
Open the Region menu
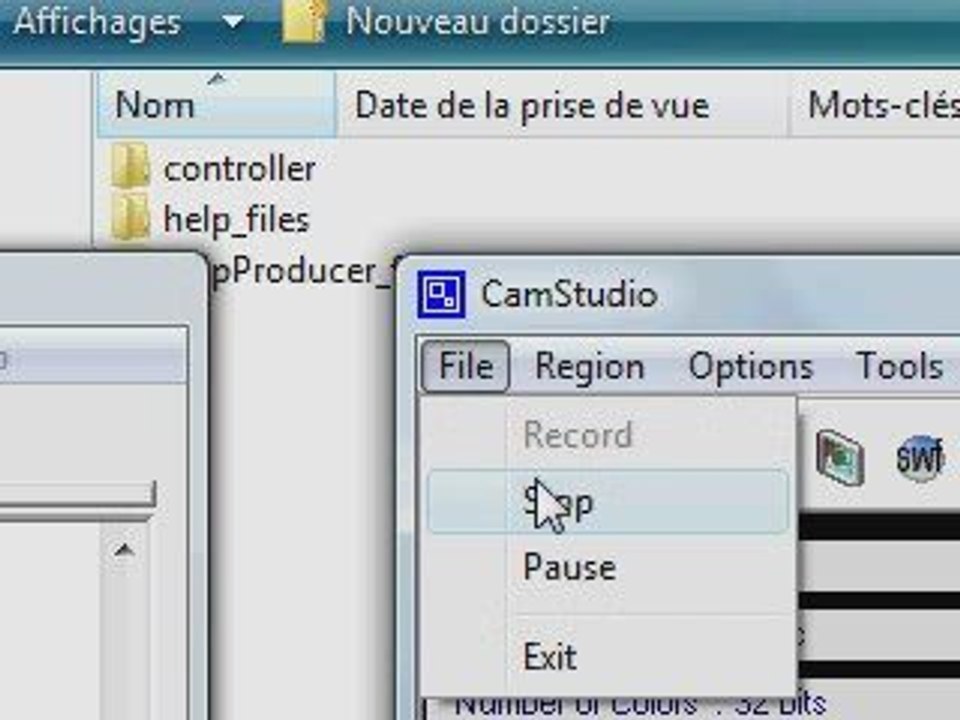coord(590,366)
